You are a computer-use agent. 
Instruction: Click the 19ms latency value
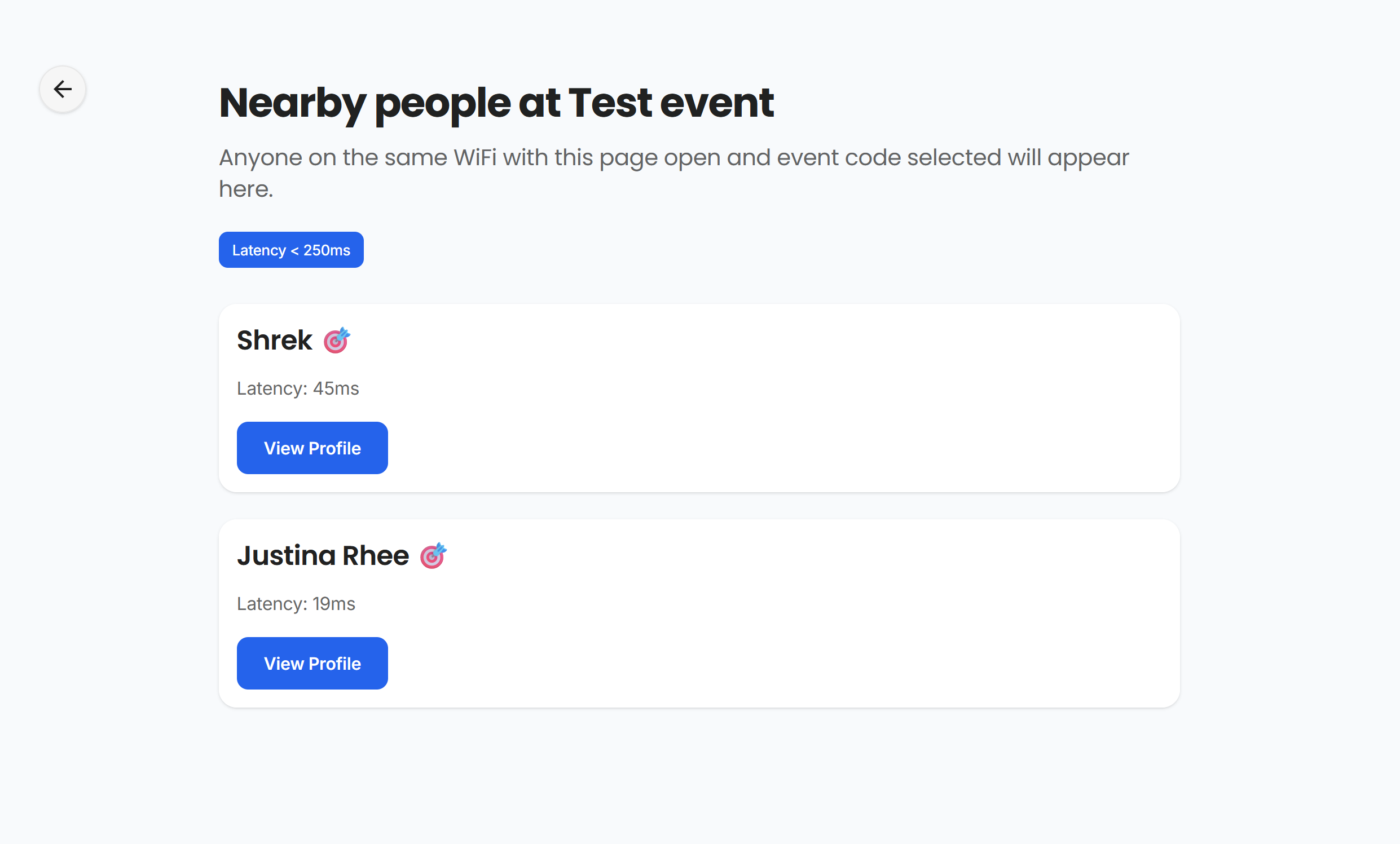click(x=333, y=604)
